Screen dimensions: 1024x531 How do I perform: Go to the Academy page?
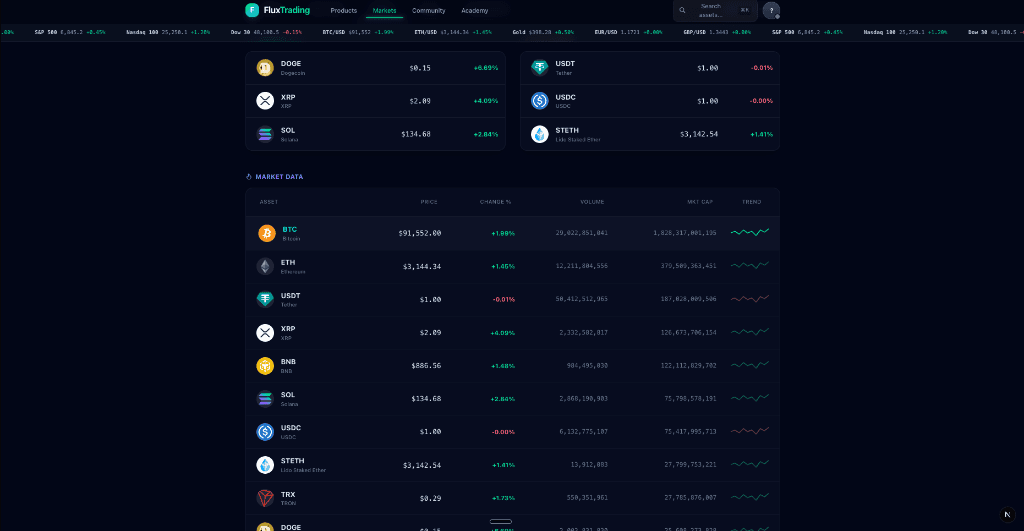pos(475,11)
